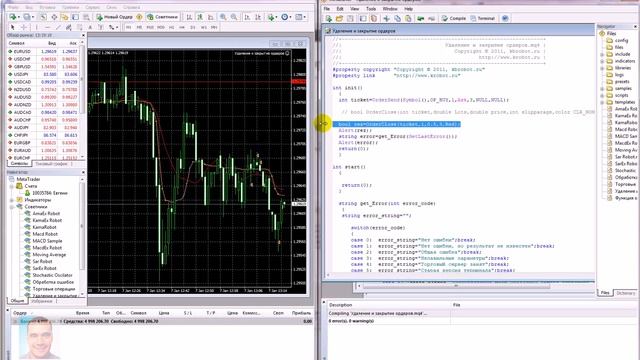The width and height of the screenshot is (640, 360).
Task: Switch chart timeframe to D1
Action: (193, 27)
